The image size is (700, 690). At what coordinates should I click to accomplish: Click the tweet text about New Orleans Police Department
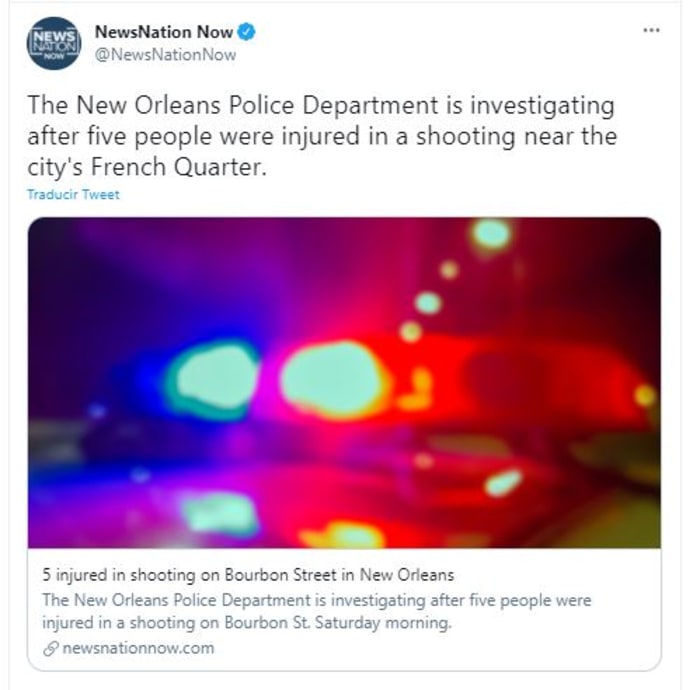point(322,136)
